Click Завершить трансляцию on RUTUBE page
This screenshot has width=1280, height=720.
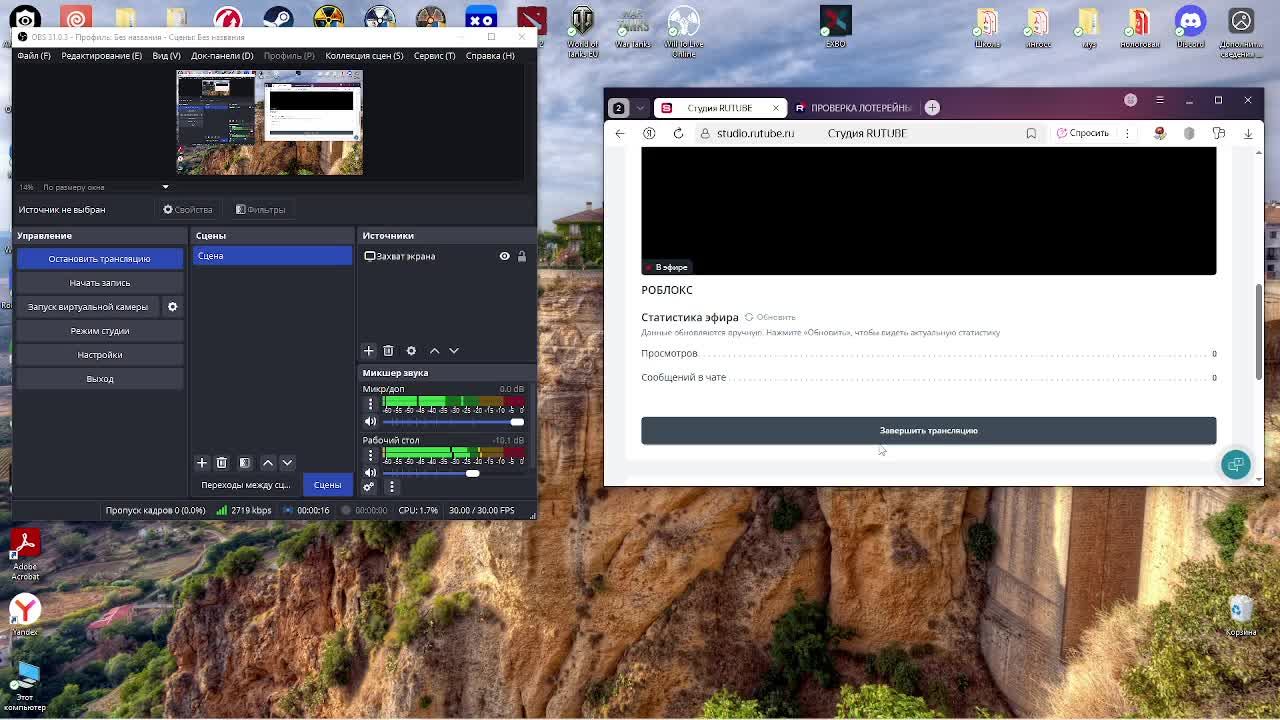point(928,430)
